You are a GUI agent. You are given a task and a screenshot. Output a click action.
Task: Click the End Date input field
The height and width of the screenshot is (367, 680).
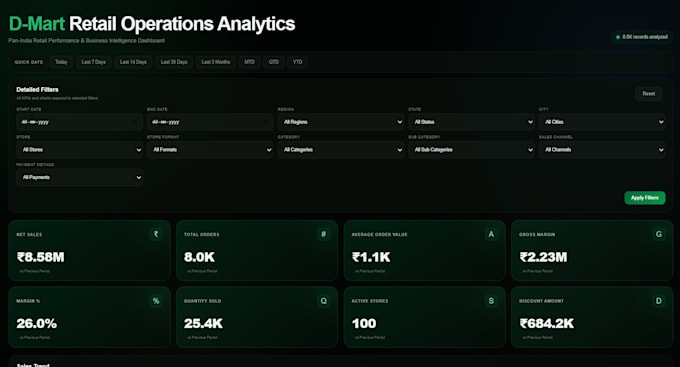click(x=210, y=122)
